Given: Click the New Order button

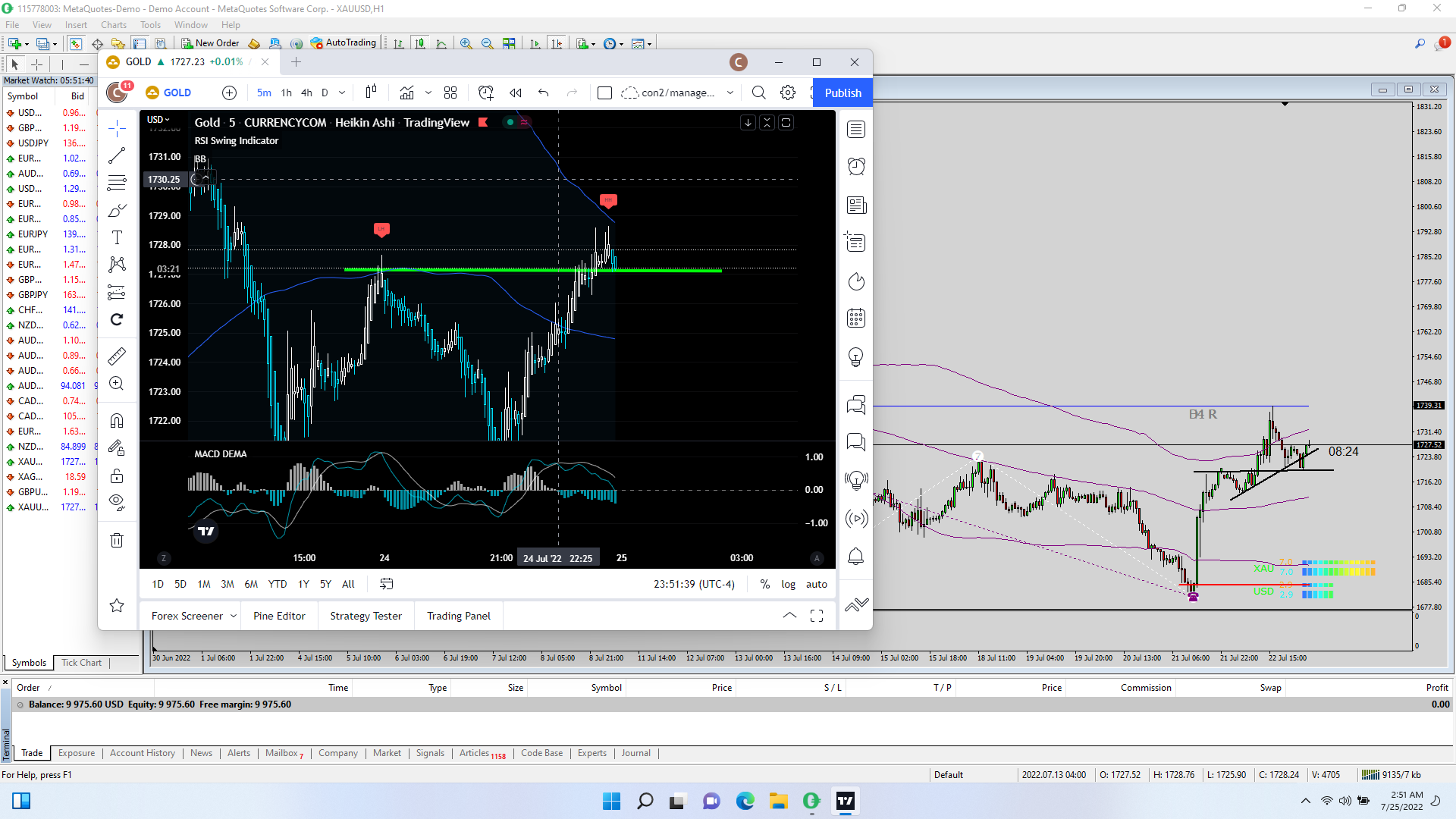Looking at the screenshot, I should point(211,43).
